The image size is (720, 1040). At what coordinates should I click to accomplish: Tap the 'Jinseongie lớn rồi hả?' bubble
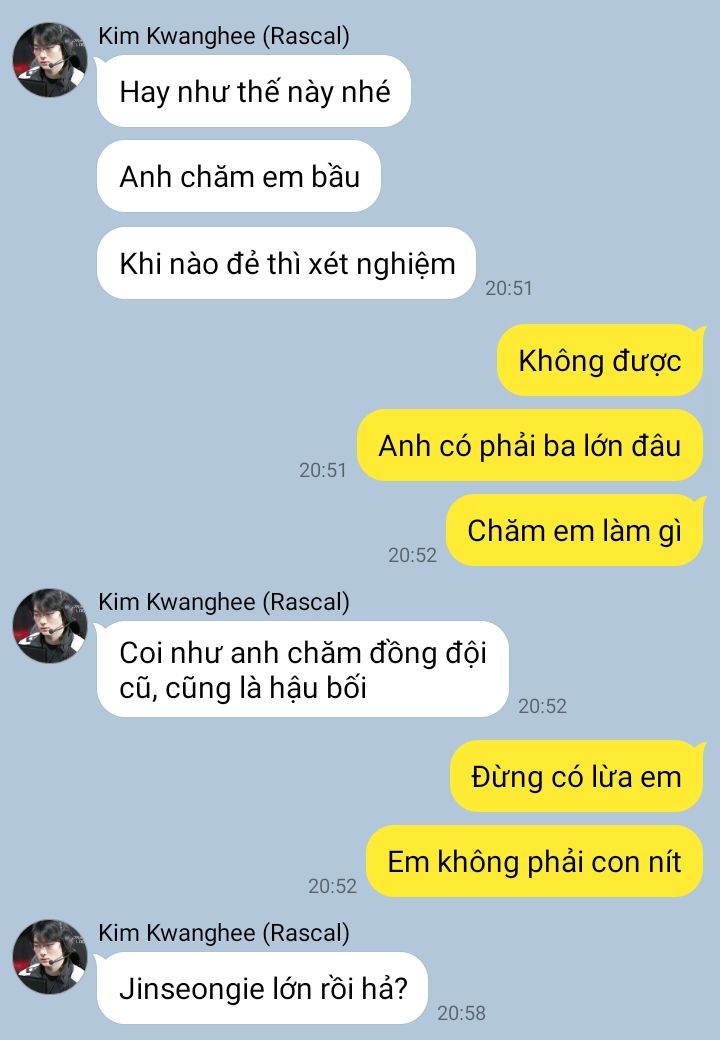[x=263, y=988]
